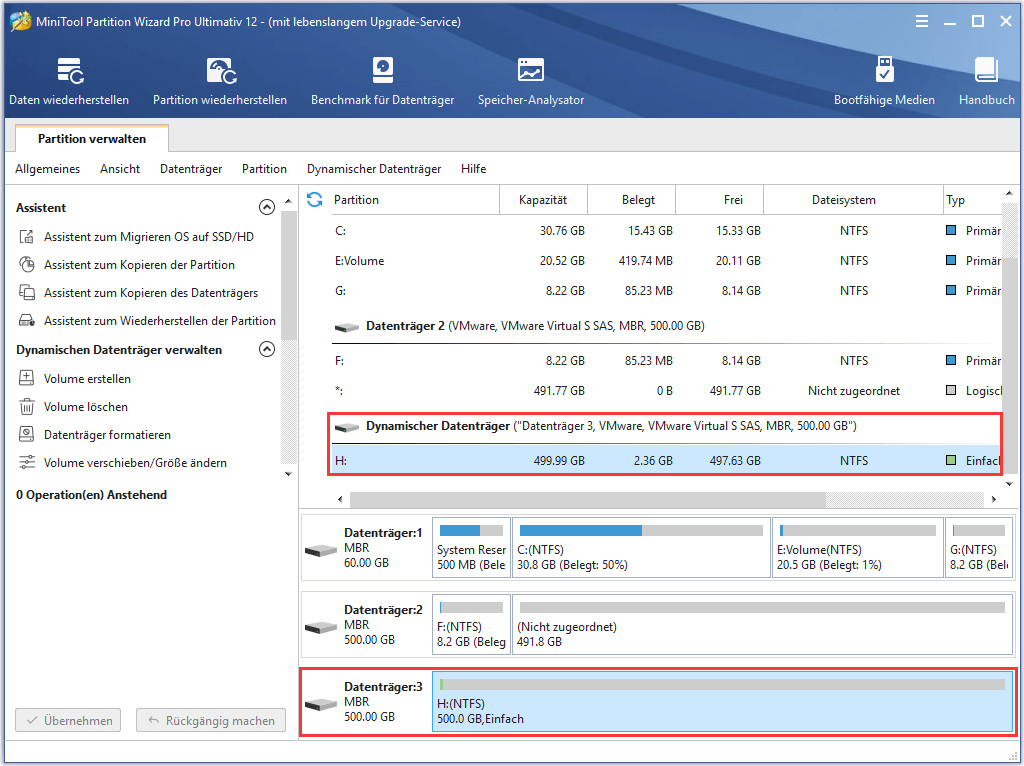Image resolution: width=1024 pixels, height=766 pixels.
Task: Select the Datenträger:1 drive icon in disk map
Action: pos(321,551)
